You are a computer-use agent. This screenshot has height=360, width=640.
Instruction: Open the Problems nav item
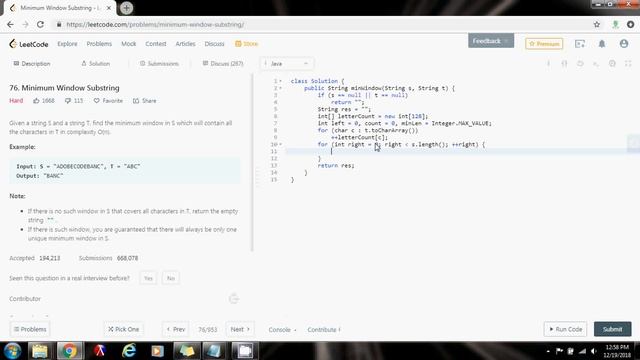tap(99, 44)
